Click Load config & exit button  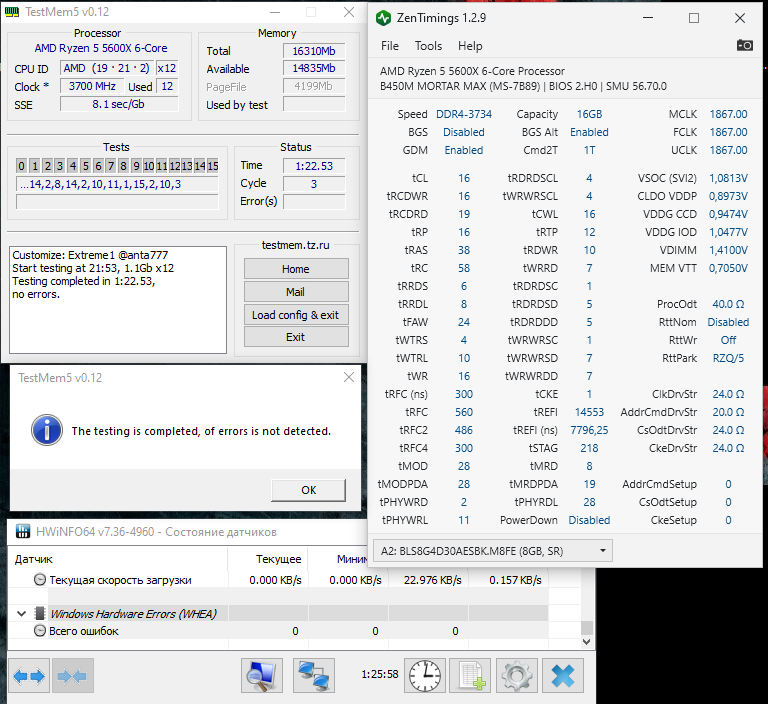point(296,315)
